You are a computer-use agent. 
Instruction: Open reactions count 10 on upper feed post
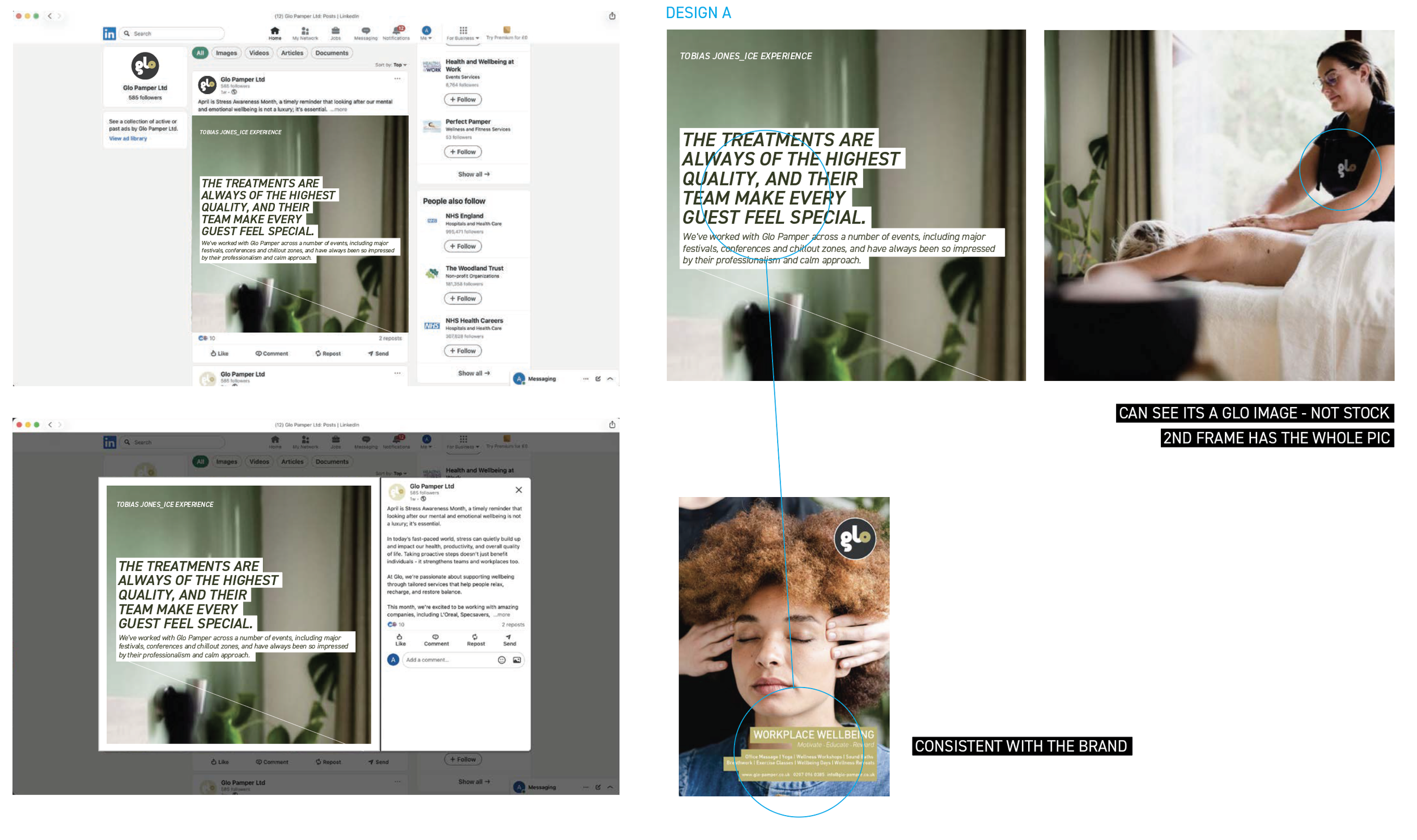pyautogui.click(x=207, y=338)
